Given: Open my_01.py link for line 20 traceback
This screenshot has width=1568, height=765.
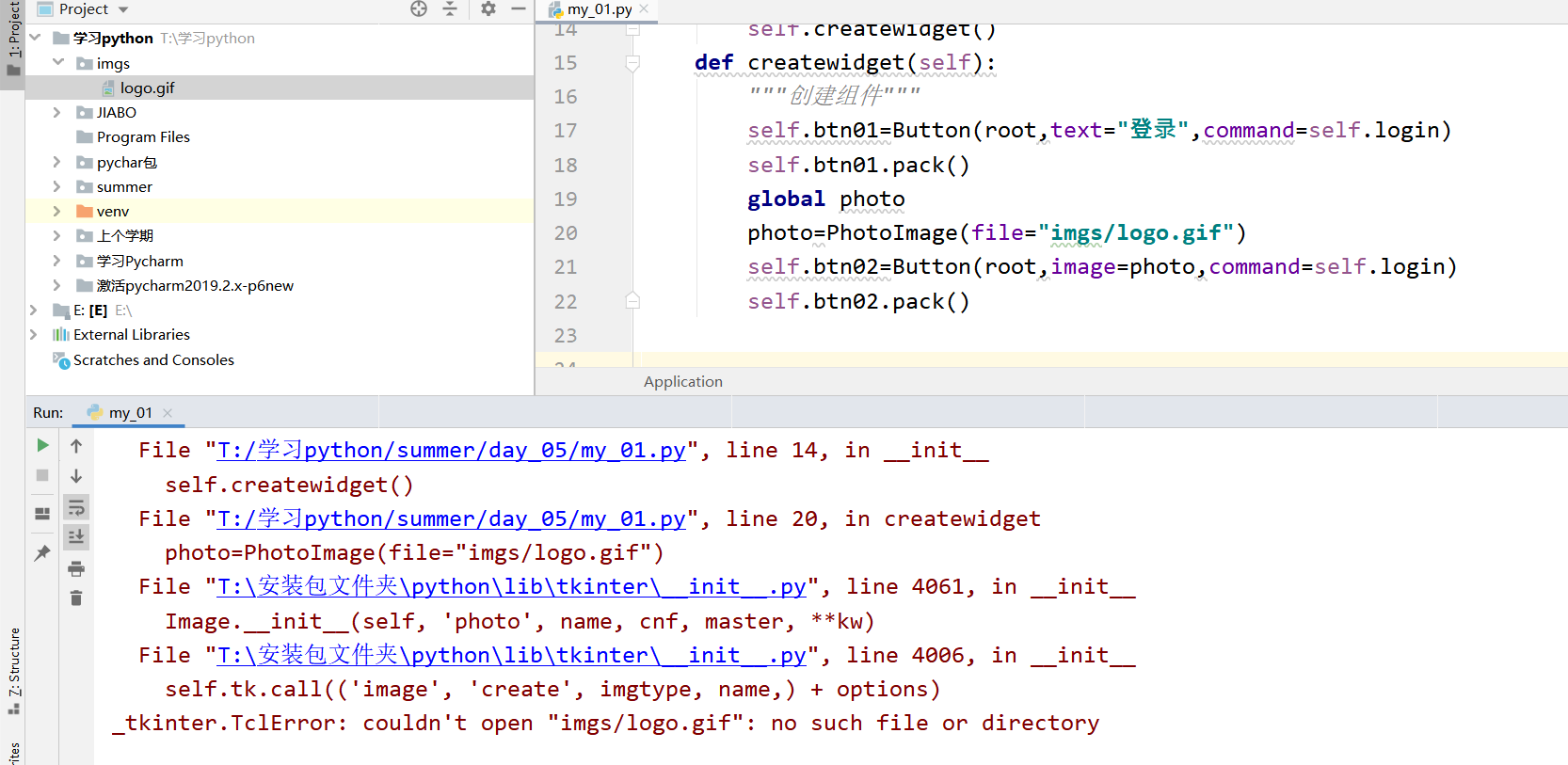Looking at the screenshot, I should [452, 518].
